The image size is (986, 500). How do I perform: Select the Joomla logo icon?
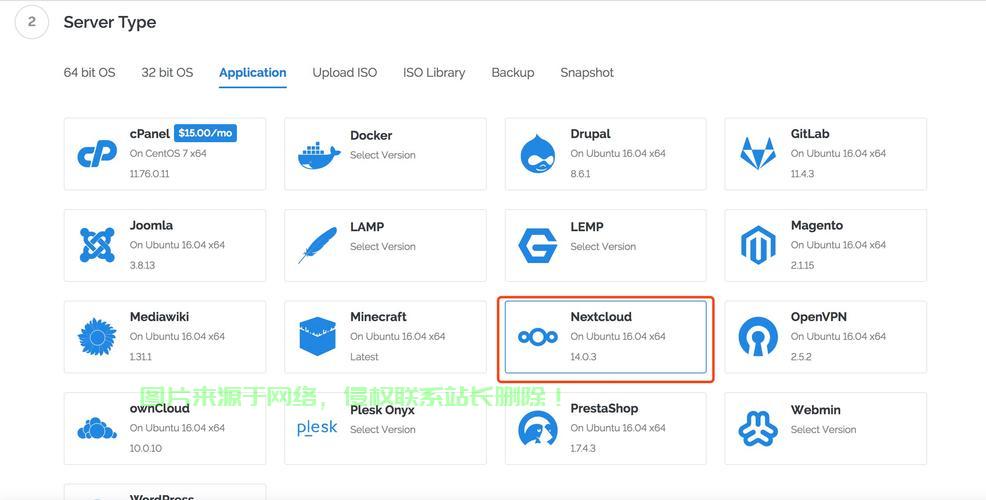[97, 245]
